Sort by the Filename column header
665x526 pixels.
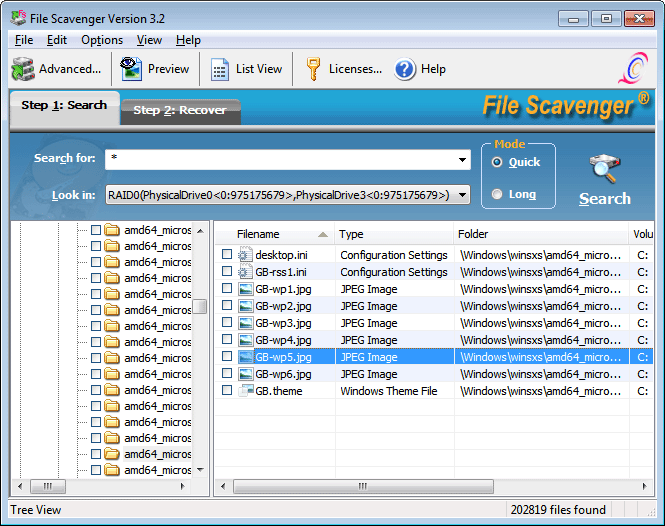[x=275, y=234]
